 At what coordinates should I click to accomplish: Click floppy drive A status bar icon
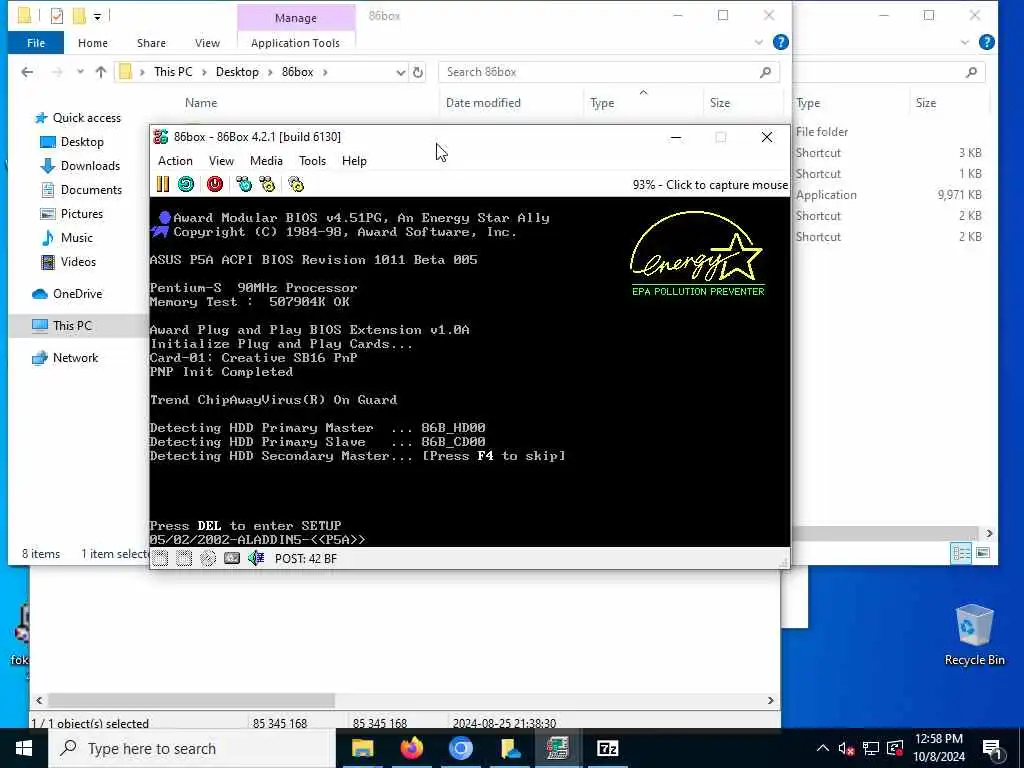tap(160, 558)
